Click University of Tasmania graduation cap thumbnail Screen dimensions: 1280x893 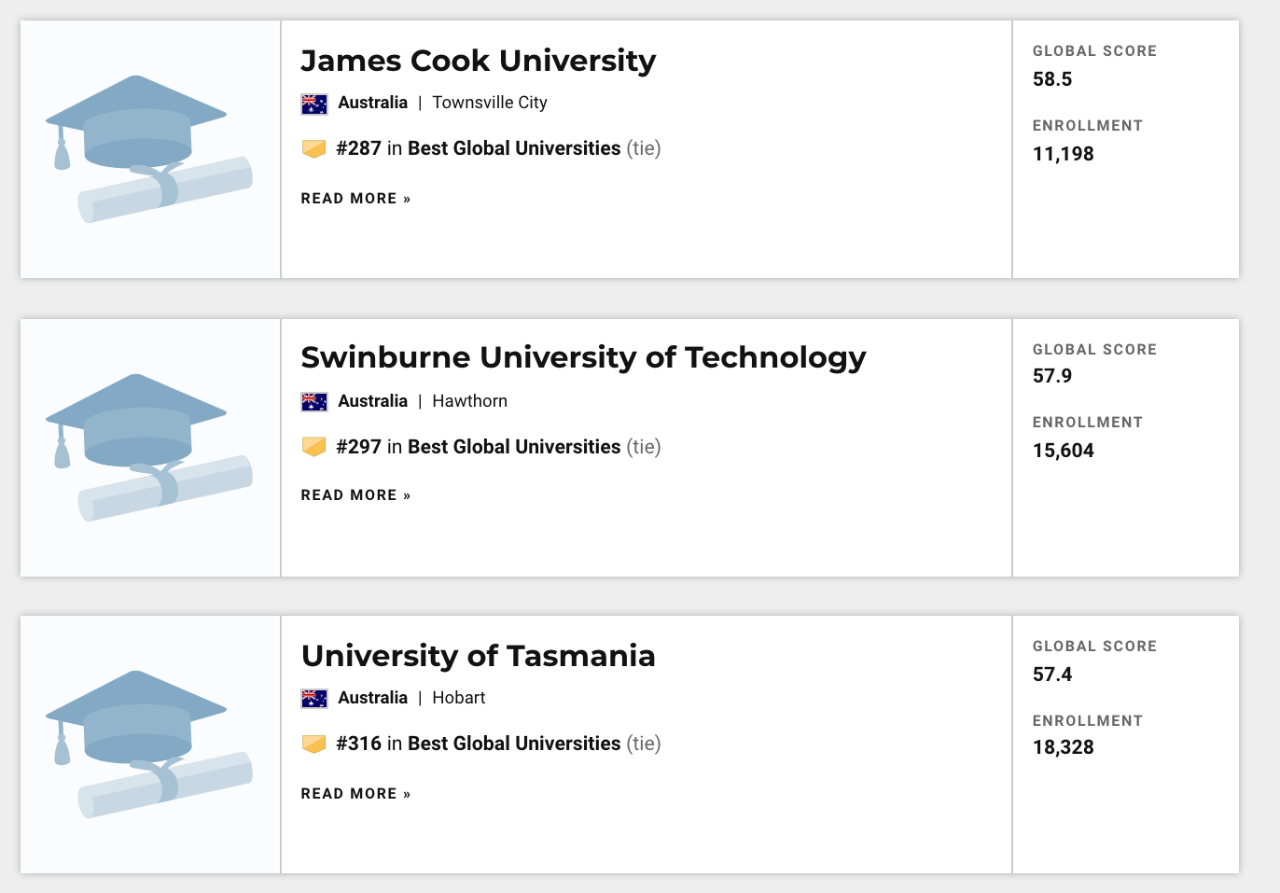tap(150, 744)
